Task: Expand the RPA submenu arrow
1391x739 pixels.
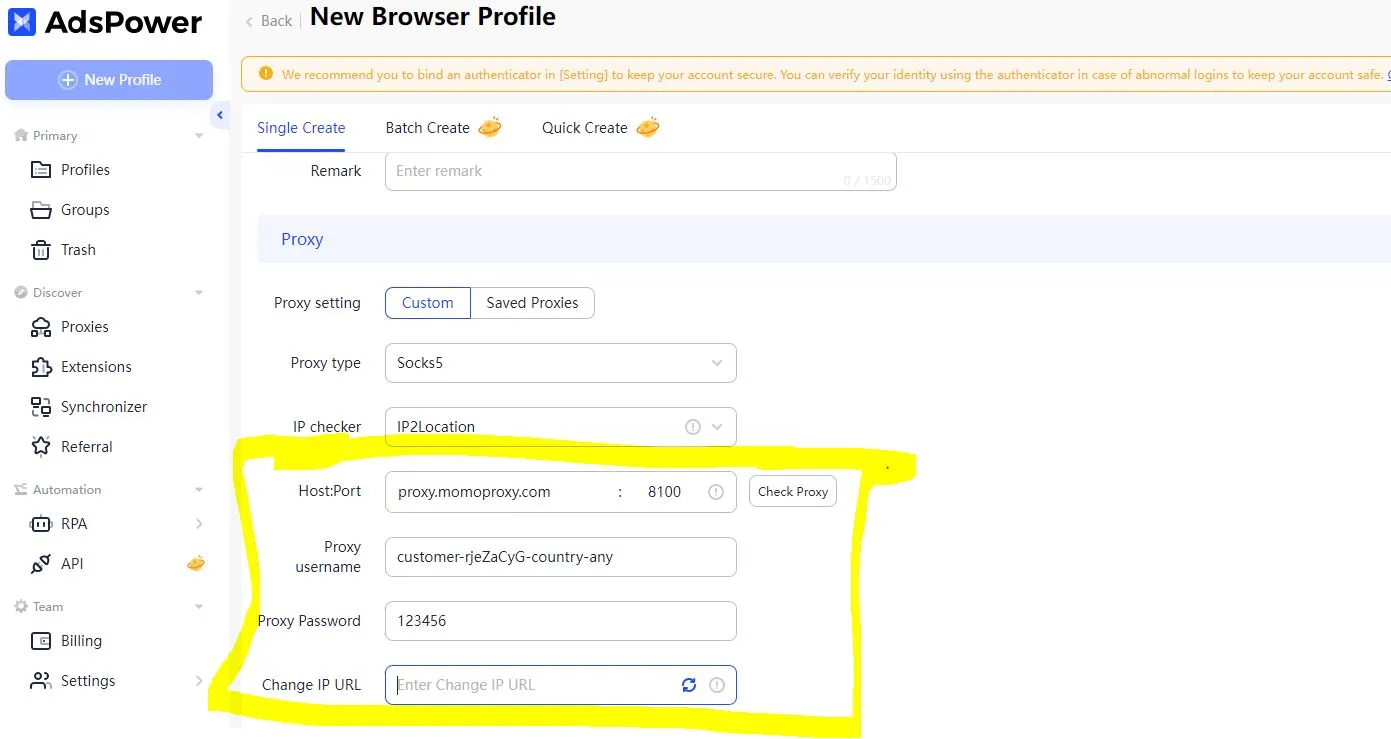Action: 199,524
